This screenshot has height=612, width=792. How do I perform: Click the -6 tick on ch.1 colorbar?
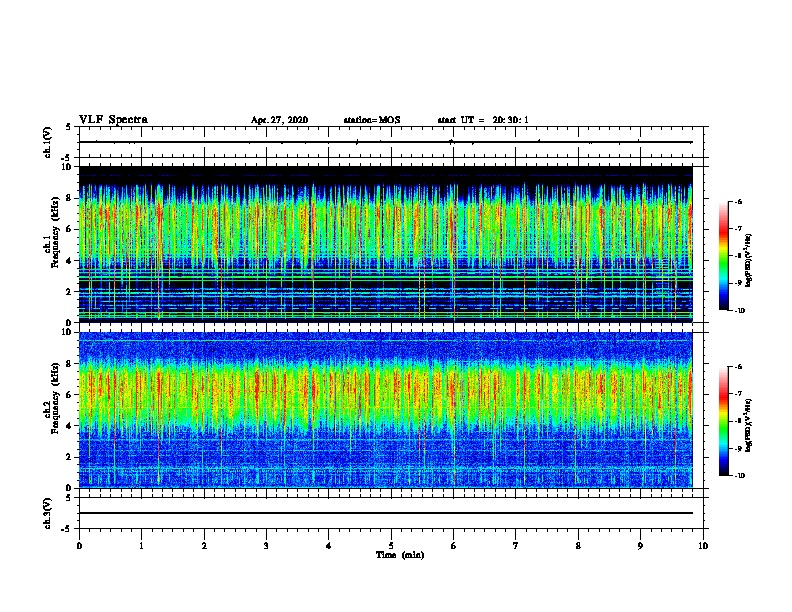pyautogui.click(x=738, y=201)
